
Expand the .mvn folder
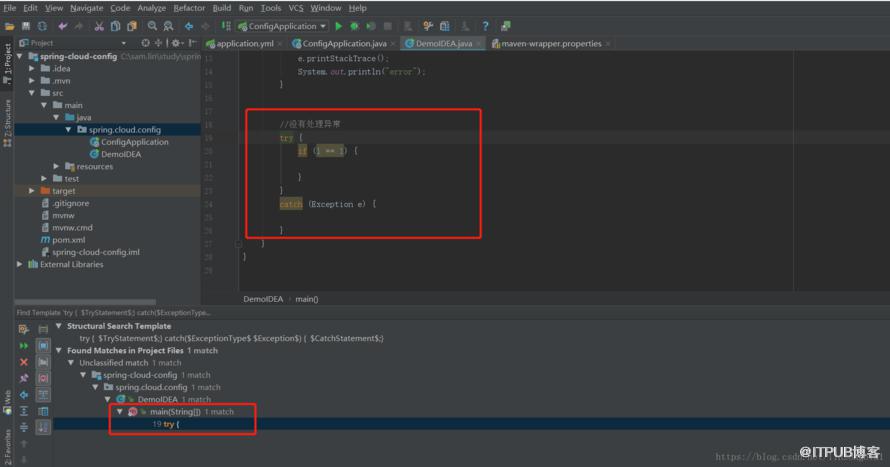coord(32,81)
